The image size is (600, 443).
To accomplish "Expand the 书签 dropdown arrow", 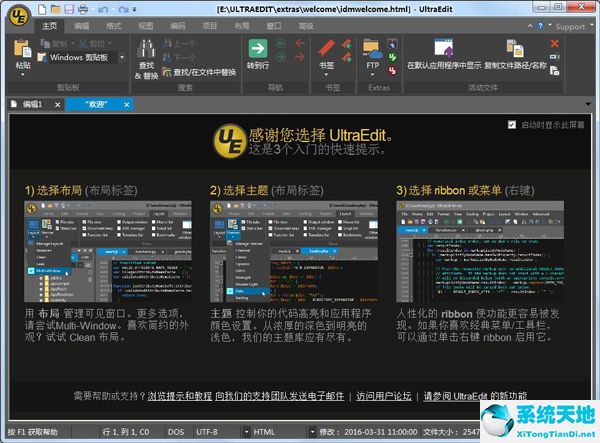I will 326,75.
